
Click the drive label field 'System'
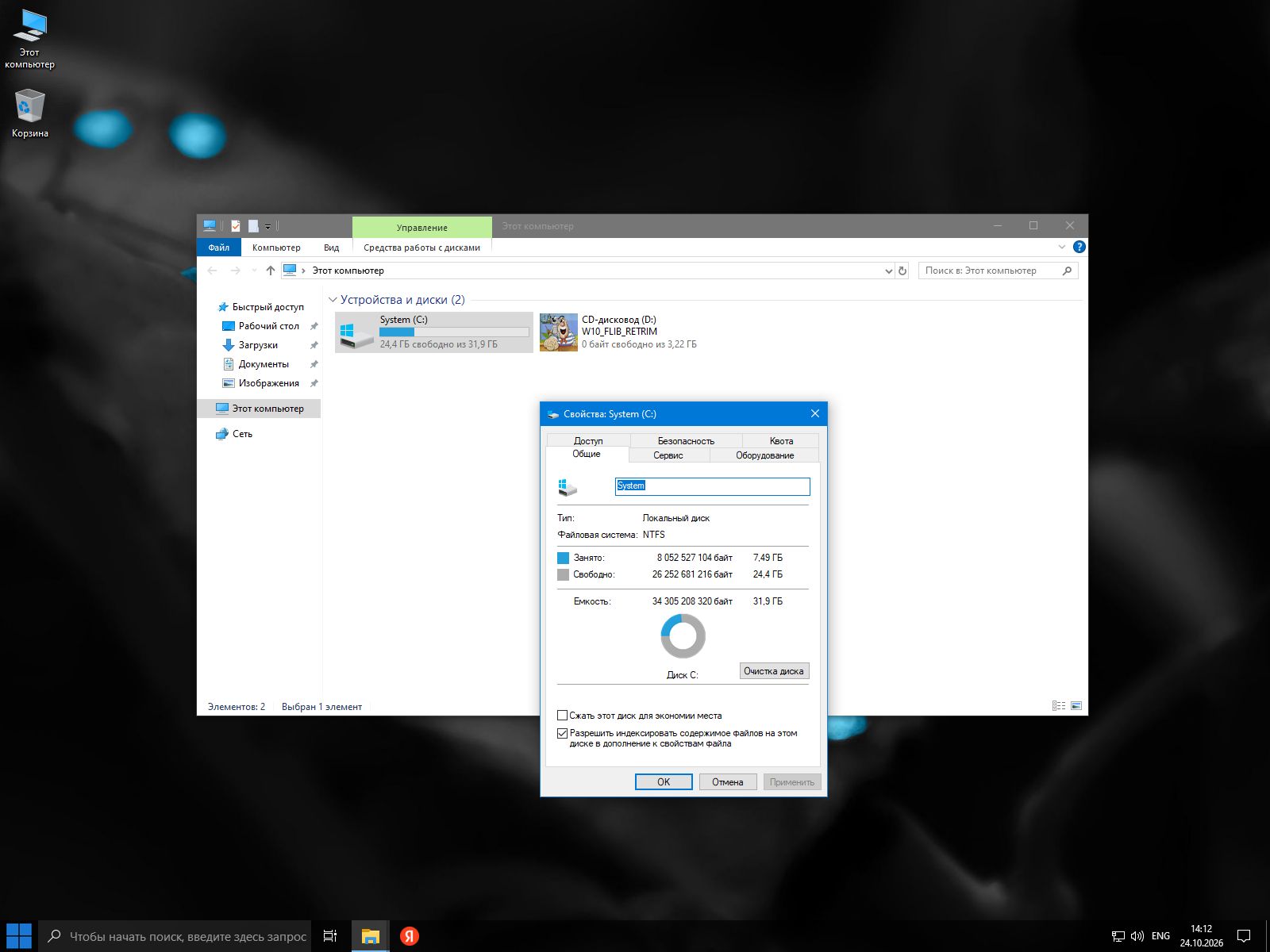[x=712, y=486]
